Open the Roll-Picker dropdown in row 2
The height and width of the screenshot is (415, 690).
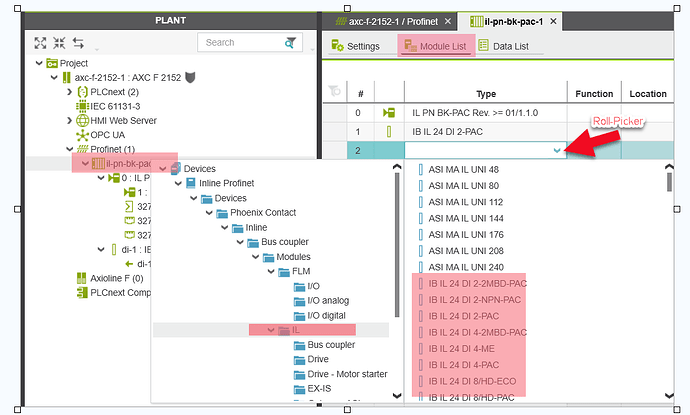(x=557, y=149)
